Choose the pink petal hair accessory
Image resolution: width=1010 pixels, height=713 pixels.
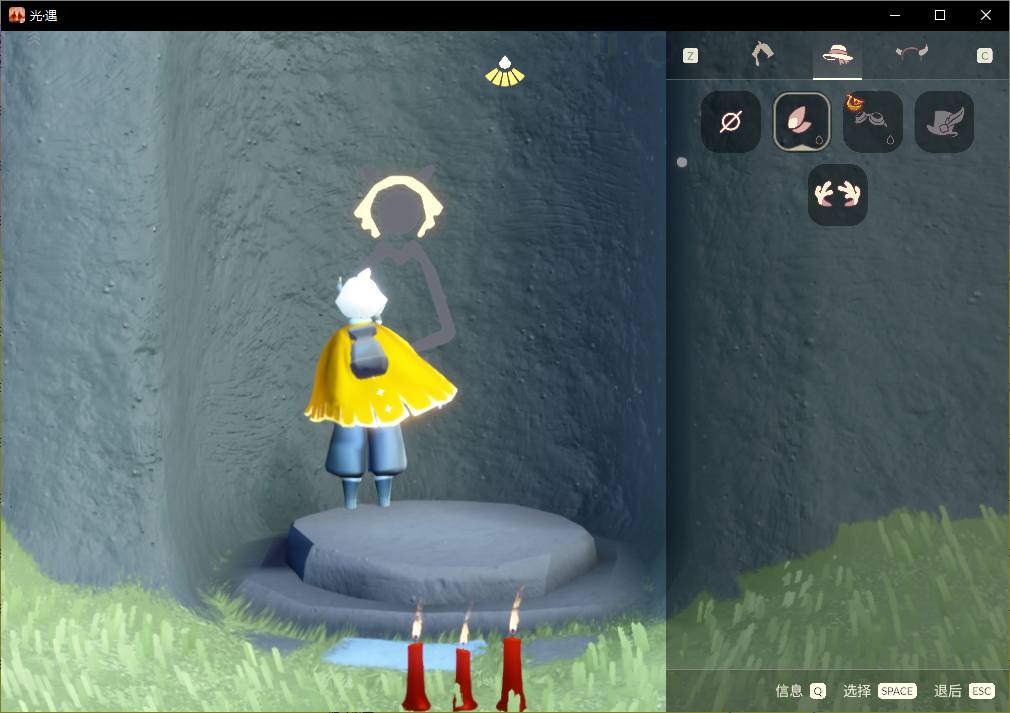[802, 121]
